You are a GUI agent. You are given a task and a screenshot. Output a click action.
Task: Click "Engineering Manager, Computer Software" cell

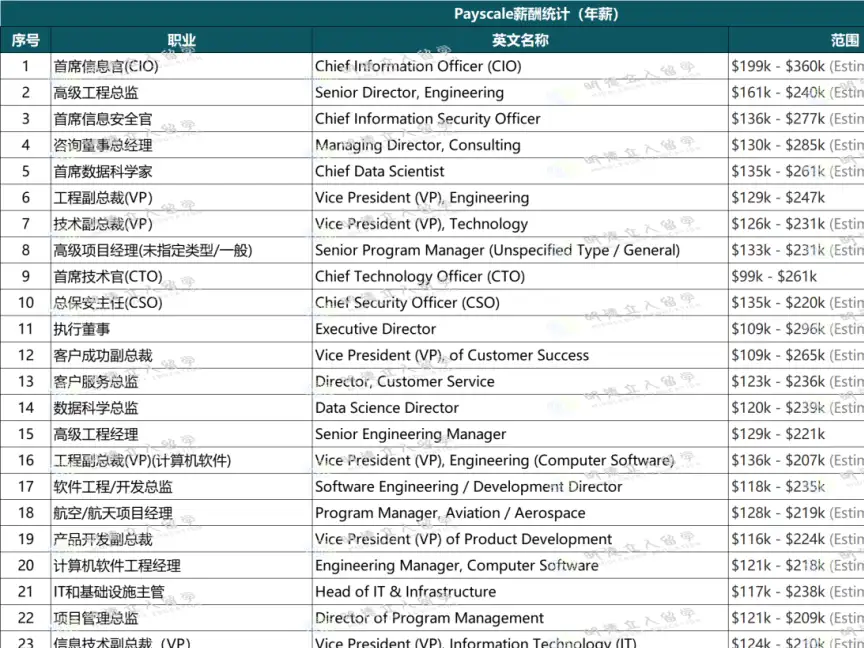point(520,565)
